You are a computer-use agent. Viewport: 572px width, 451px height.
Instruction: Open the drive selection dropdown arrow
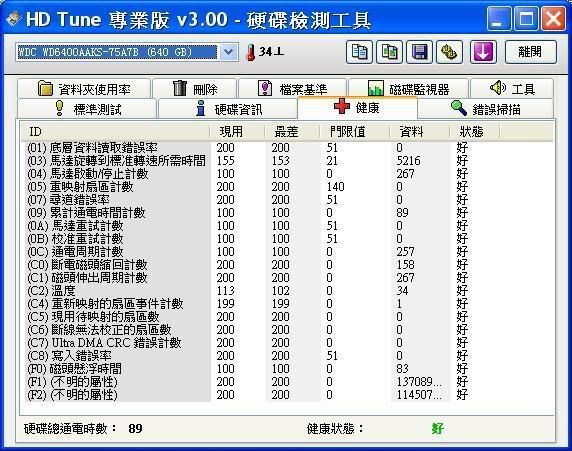click(x=229, y=52)
